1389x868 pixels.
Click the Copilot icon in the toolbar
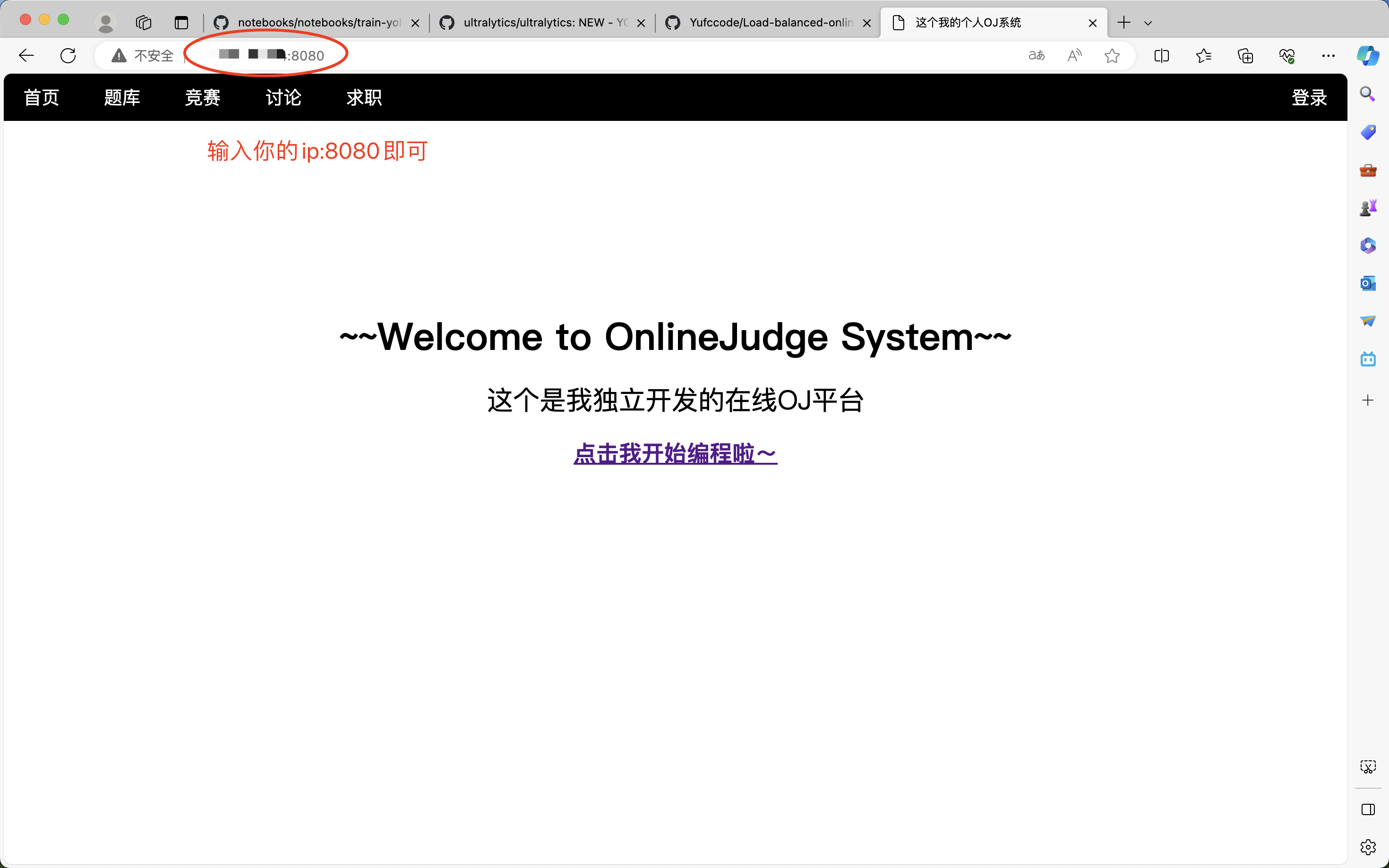pos(1368,56)
